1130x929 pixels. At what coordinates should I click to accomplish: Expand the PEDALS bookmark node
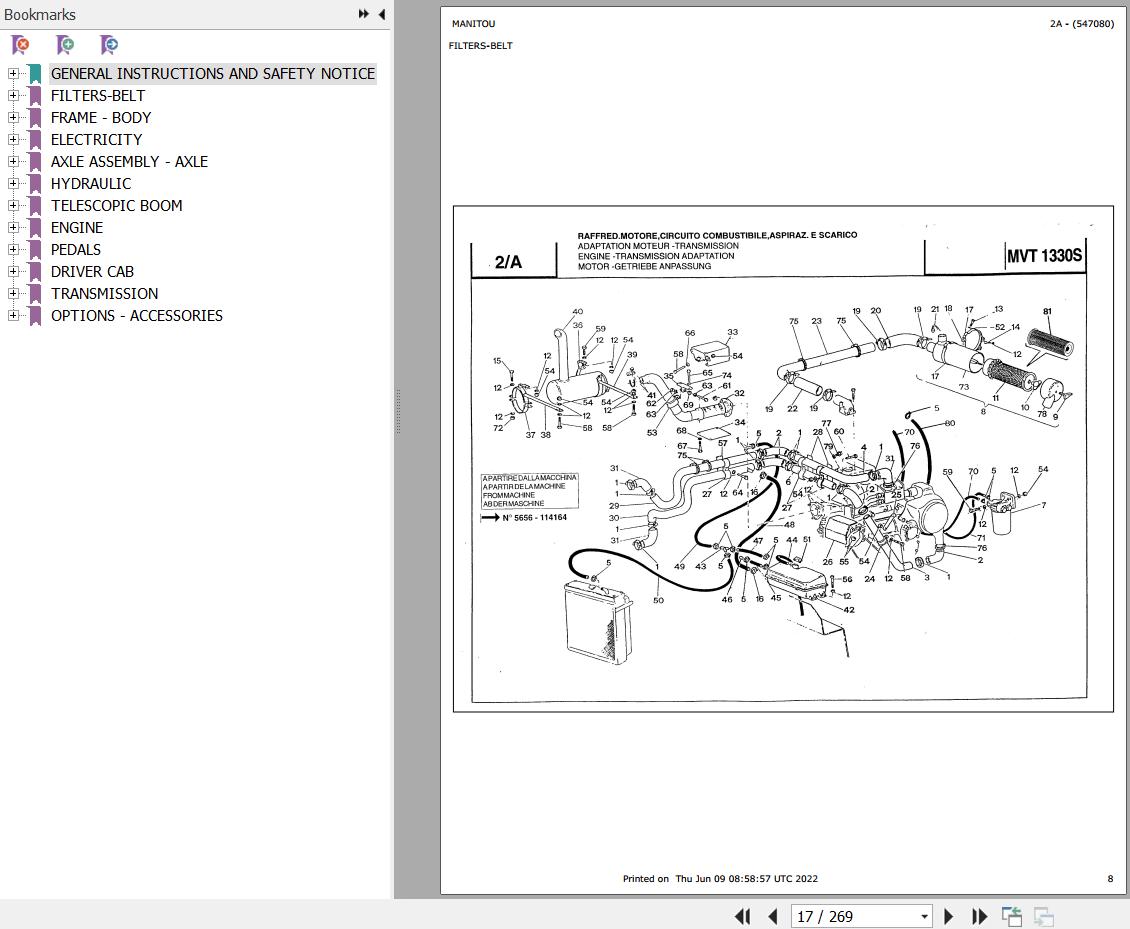[13, 249]
